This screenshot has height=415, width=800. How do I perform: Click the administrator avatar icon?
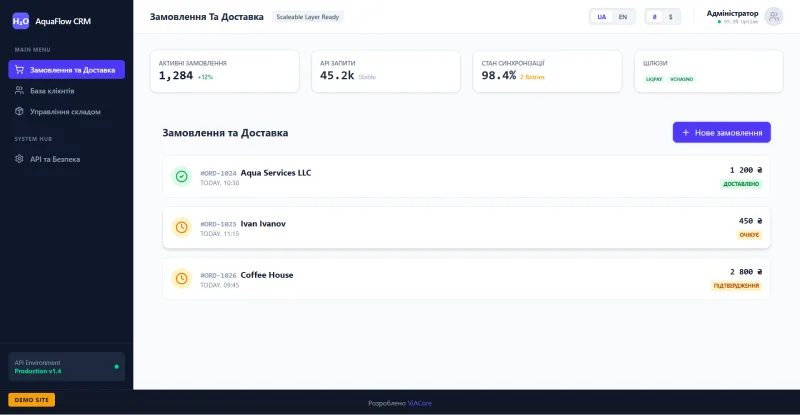pyautogui.click(x=773, y=17)
